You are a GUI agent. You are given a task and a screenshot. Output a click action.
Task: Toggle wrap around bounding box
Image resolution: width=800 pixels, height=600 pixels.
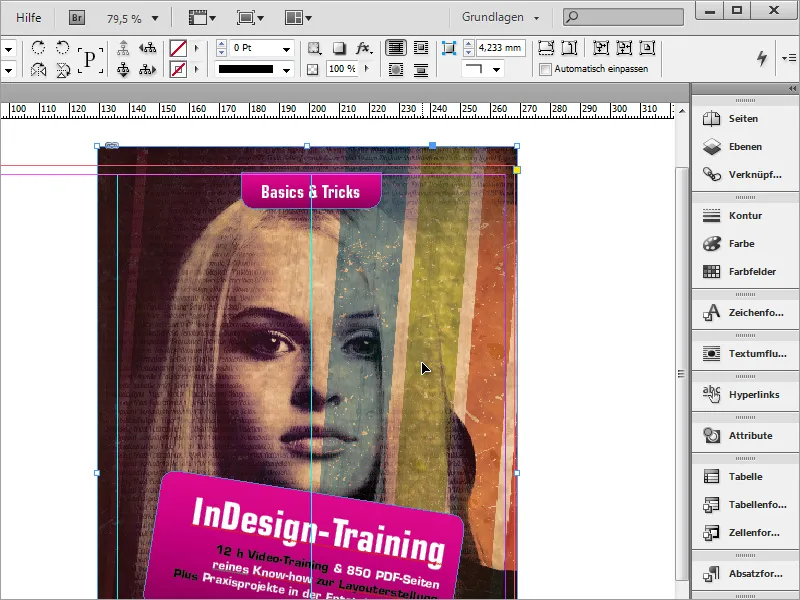pos(421,48)
